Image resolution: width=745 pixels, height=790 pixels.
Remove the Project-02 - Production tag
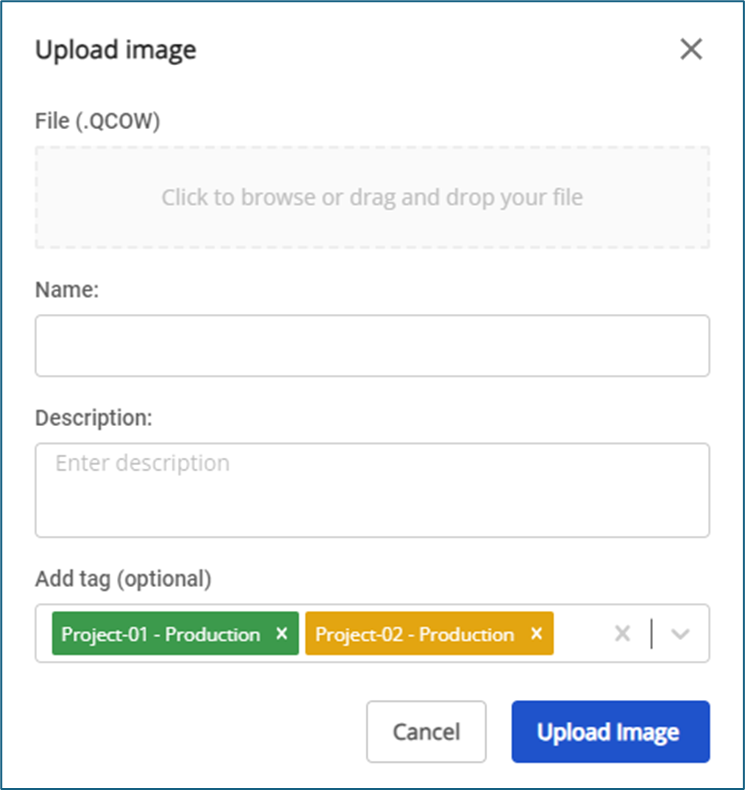(536, 634)
